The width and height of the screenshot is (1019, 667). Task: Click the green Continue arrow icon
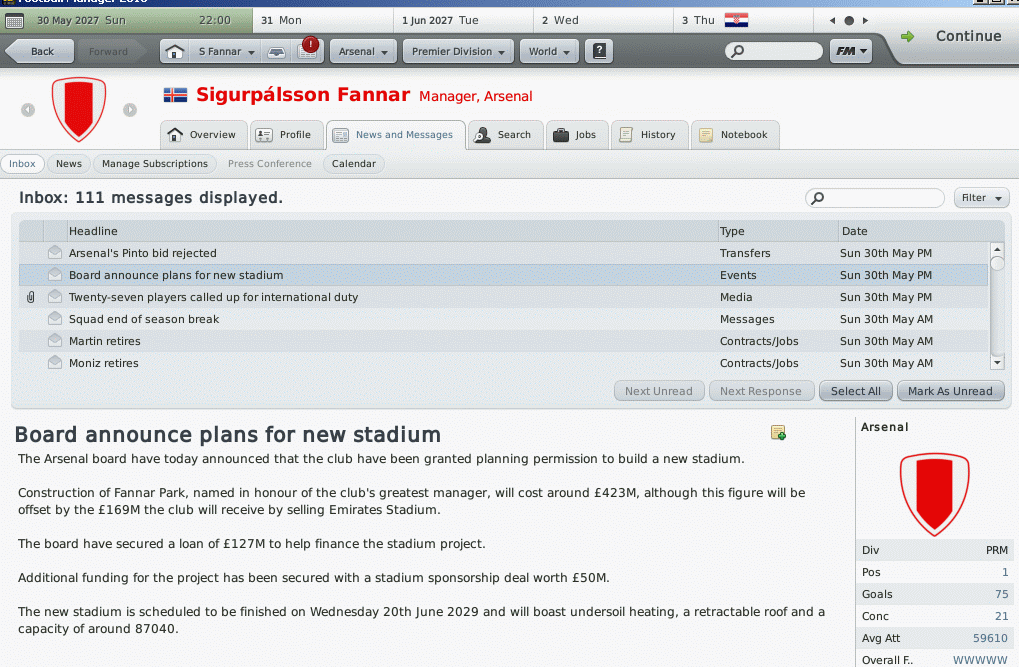908,36
